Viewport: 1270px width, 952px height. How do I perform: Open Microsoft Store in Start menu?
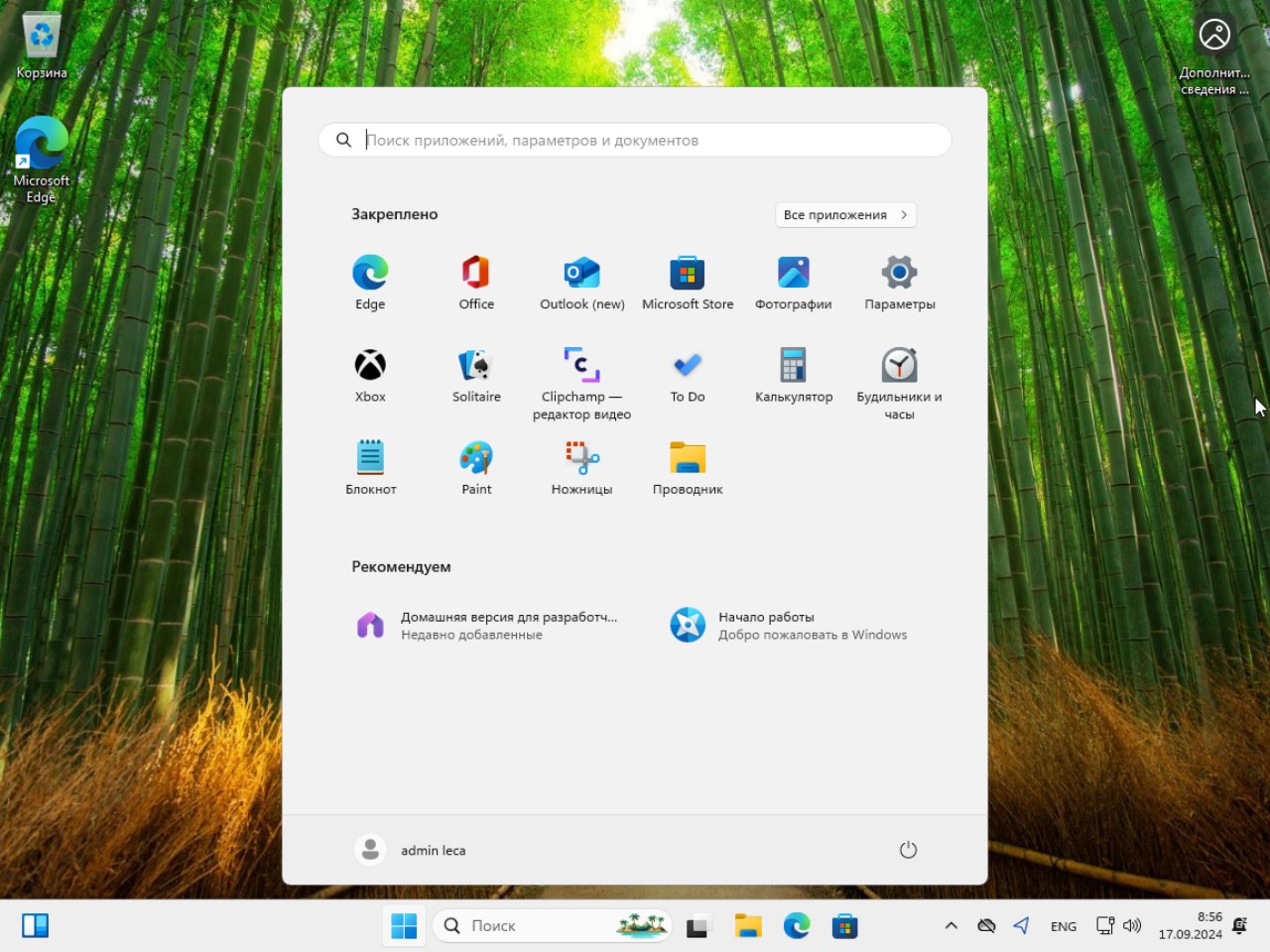pyautogui.click(x=688, y=283)
